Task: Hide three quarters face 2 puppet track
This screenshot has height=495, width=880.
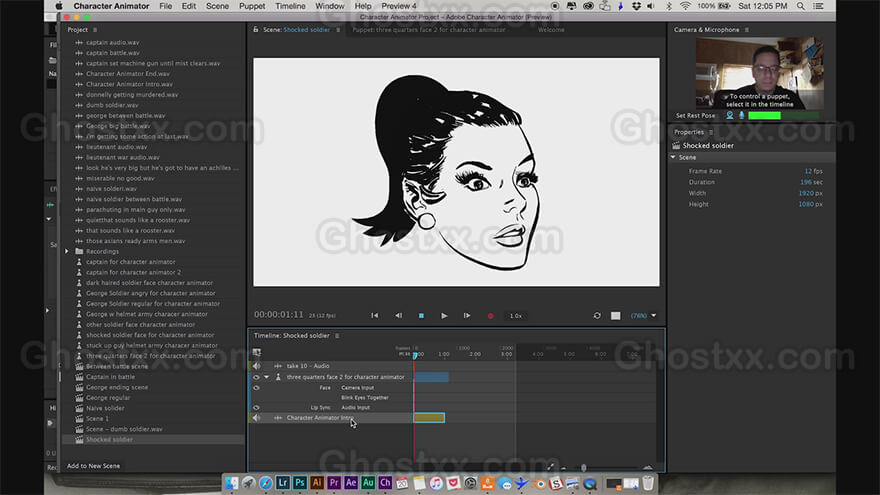Action: [x=256, y=377]
